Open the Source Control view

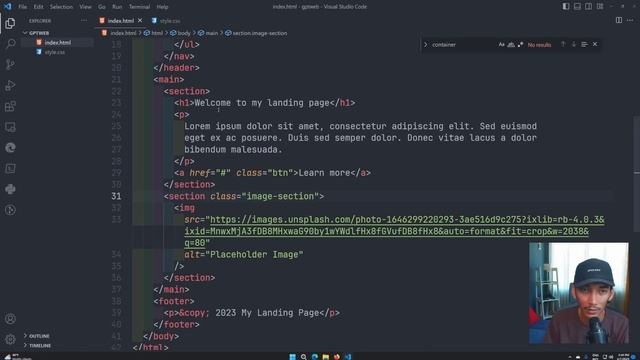[10, 64]
